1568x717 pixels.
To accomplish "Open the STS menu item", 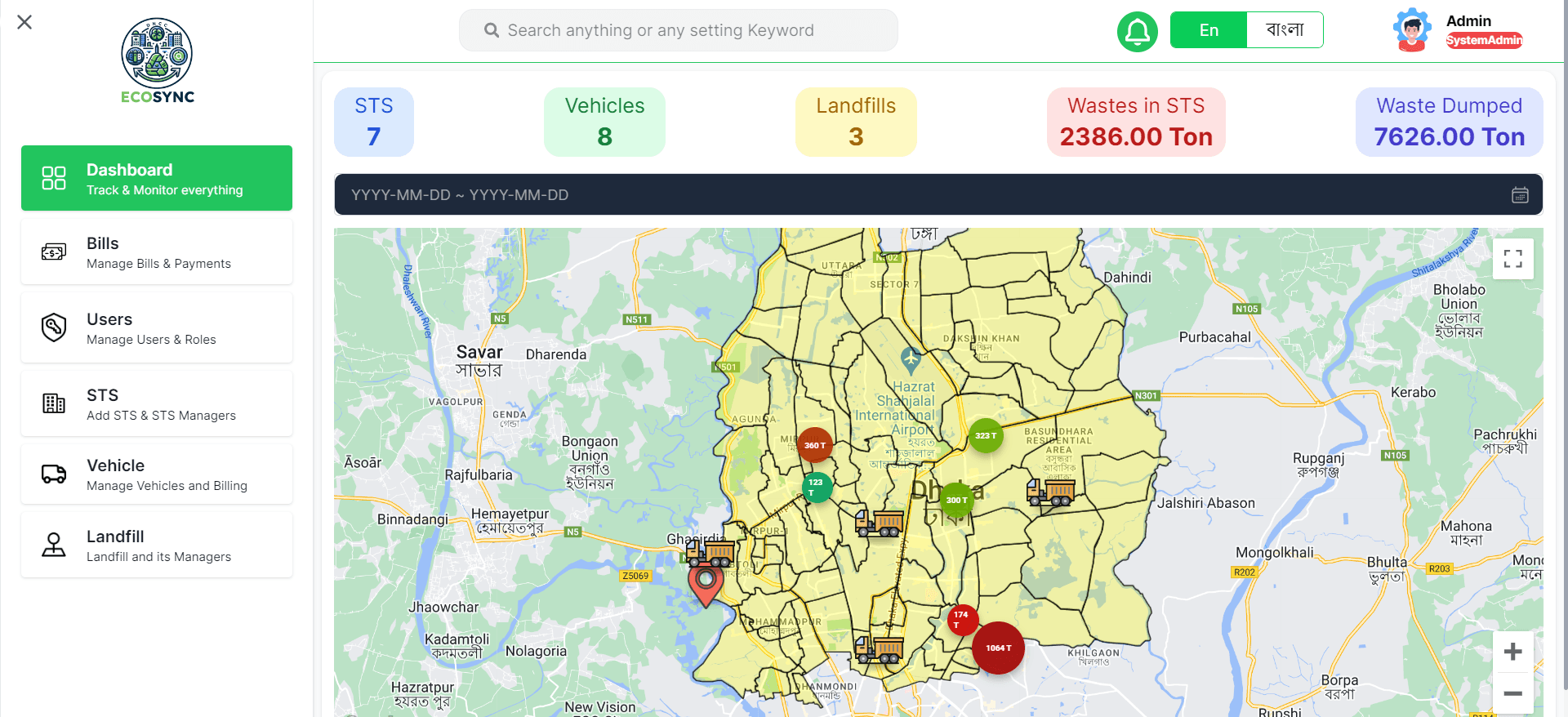I will [157, 403].
